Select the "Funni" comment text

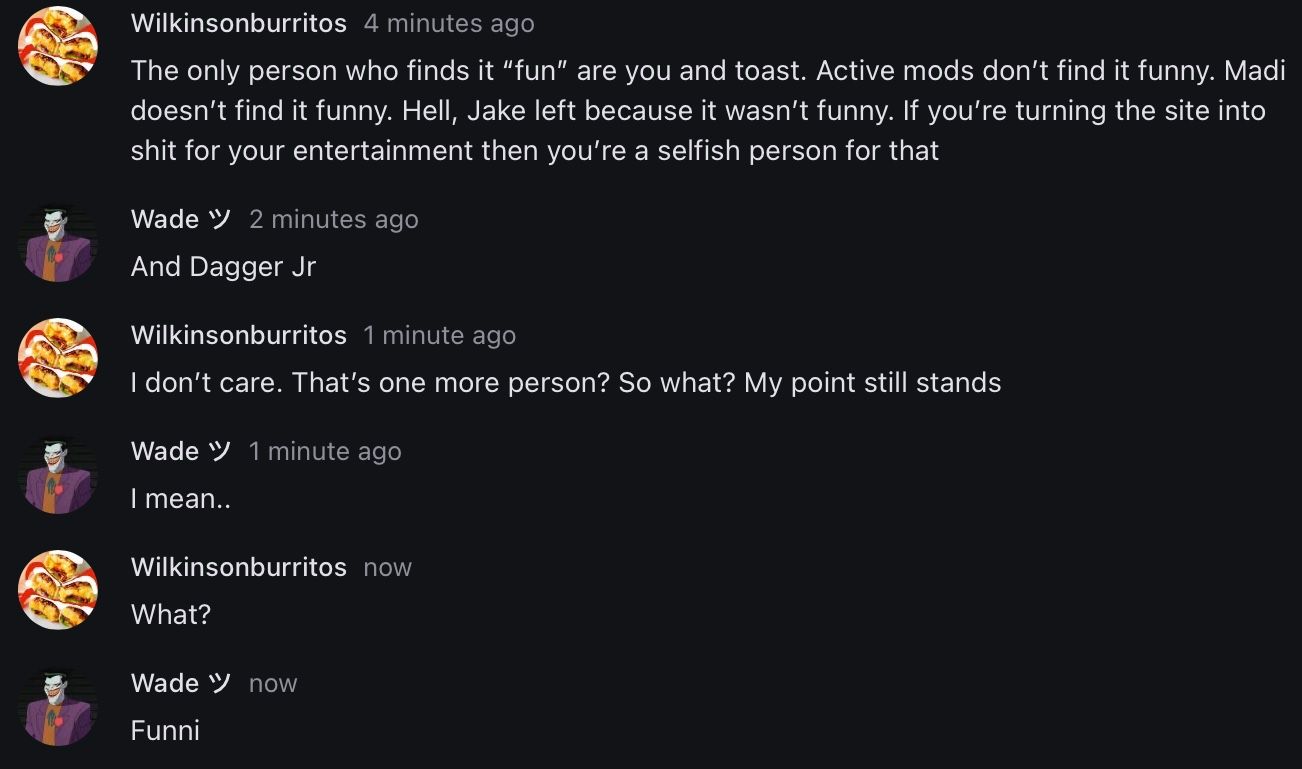click(x=165, y=731)
